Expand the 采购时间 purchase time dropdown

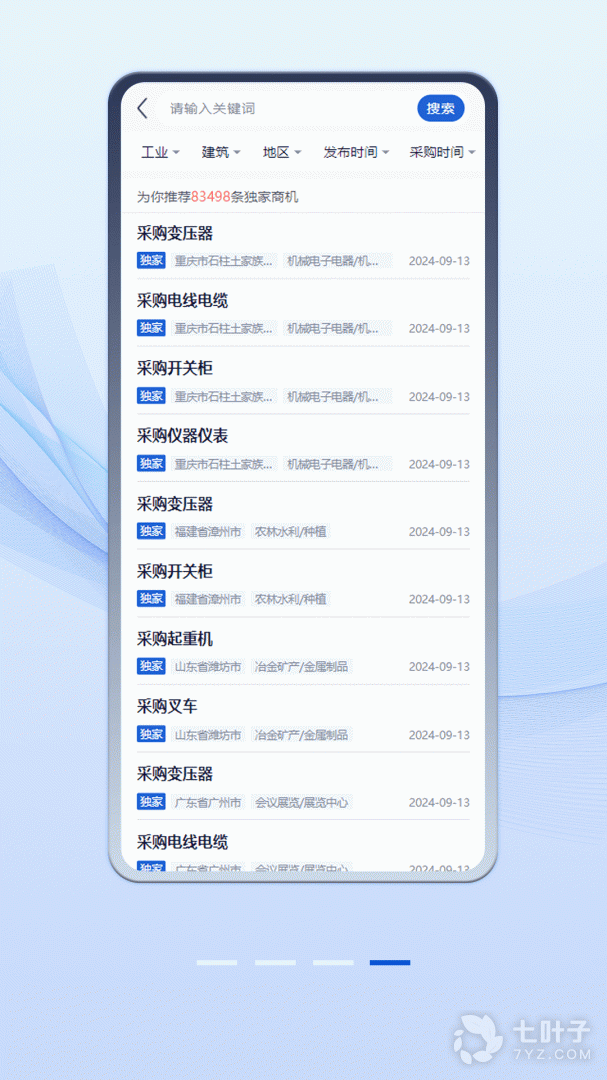pos(441,152)
